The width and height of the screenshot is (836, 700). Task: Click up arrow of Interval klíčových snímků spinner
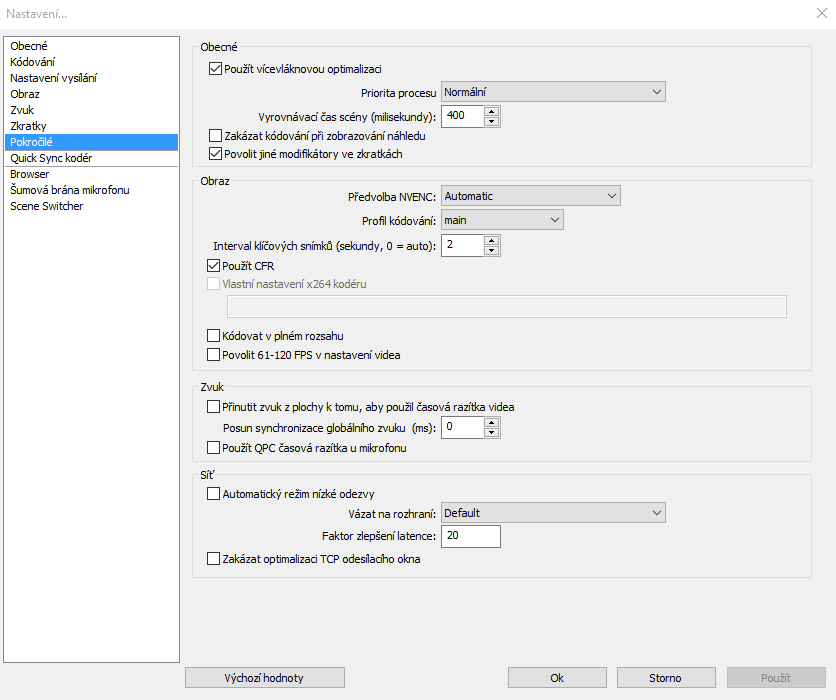click(x=491, y=240)
